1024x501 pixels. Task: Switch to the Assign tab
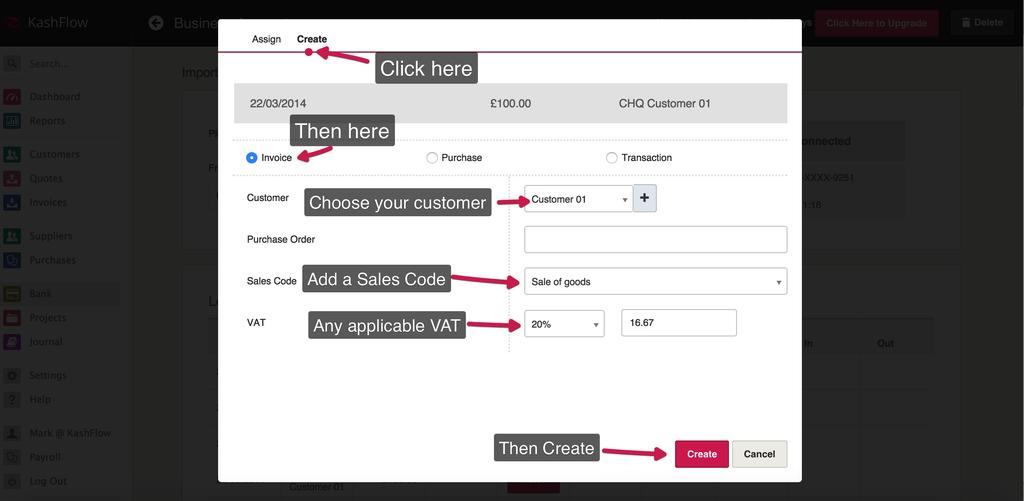(266, 39)
